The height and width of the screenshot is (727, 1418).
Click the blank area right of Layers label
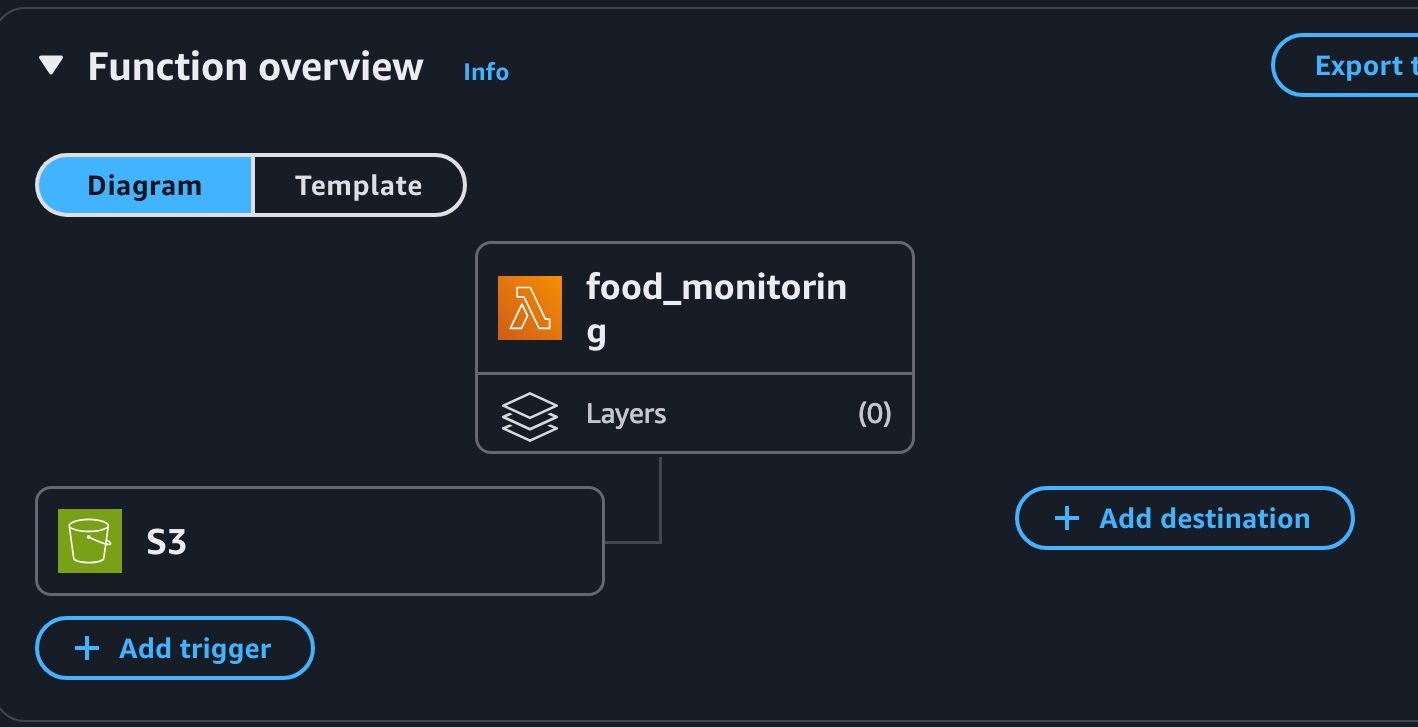(760, 414)
